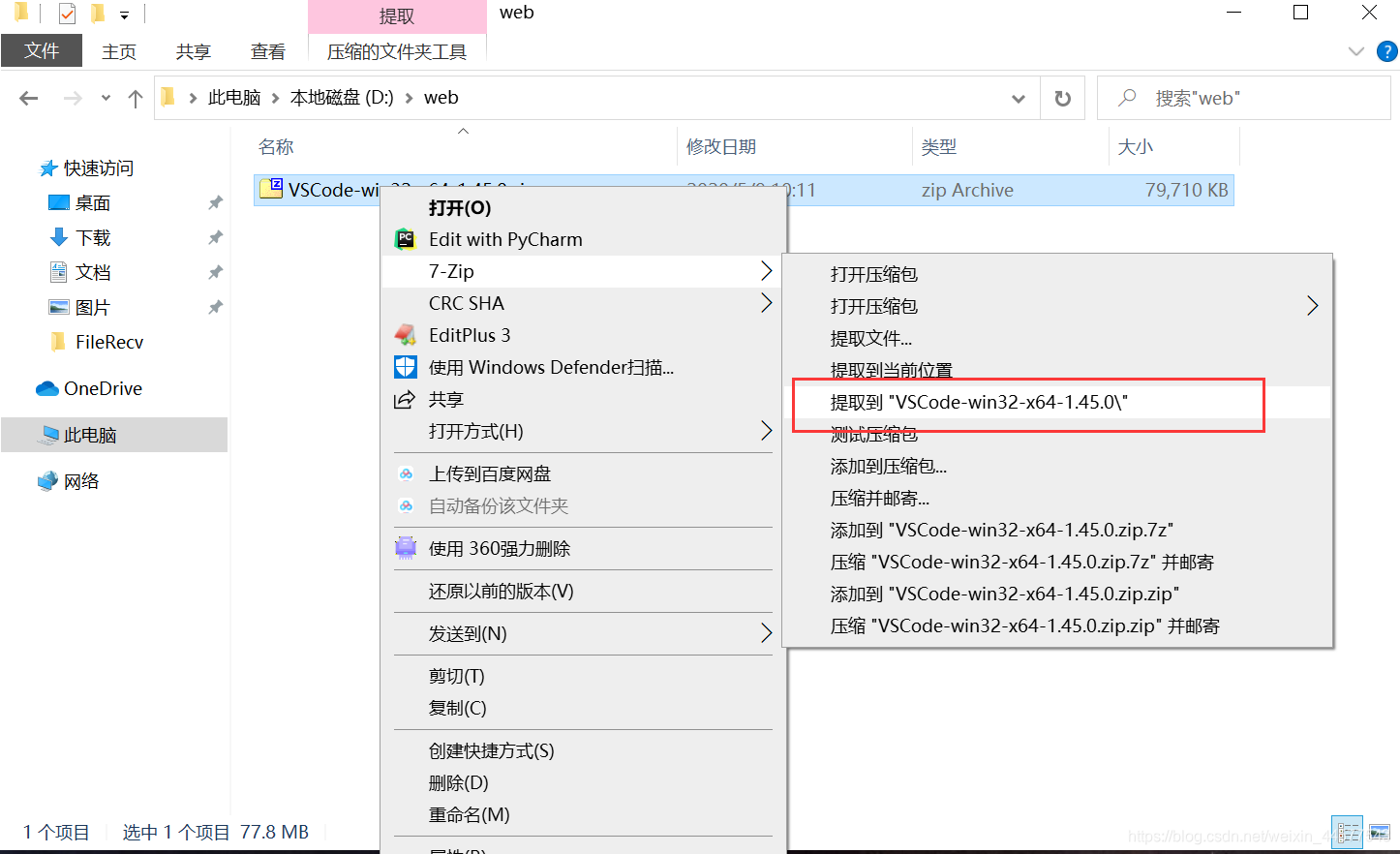The height and width of the screenshot is (854, 1400).
Task: Click the search "web" box
Action: 1244,98
